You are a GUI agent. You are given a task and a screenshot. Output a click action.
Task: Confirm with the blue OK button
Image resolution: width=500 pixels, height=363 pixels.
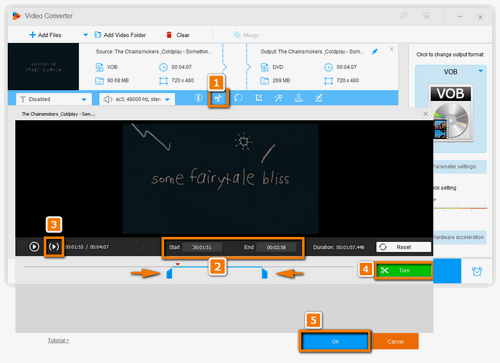click(335, 341)
